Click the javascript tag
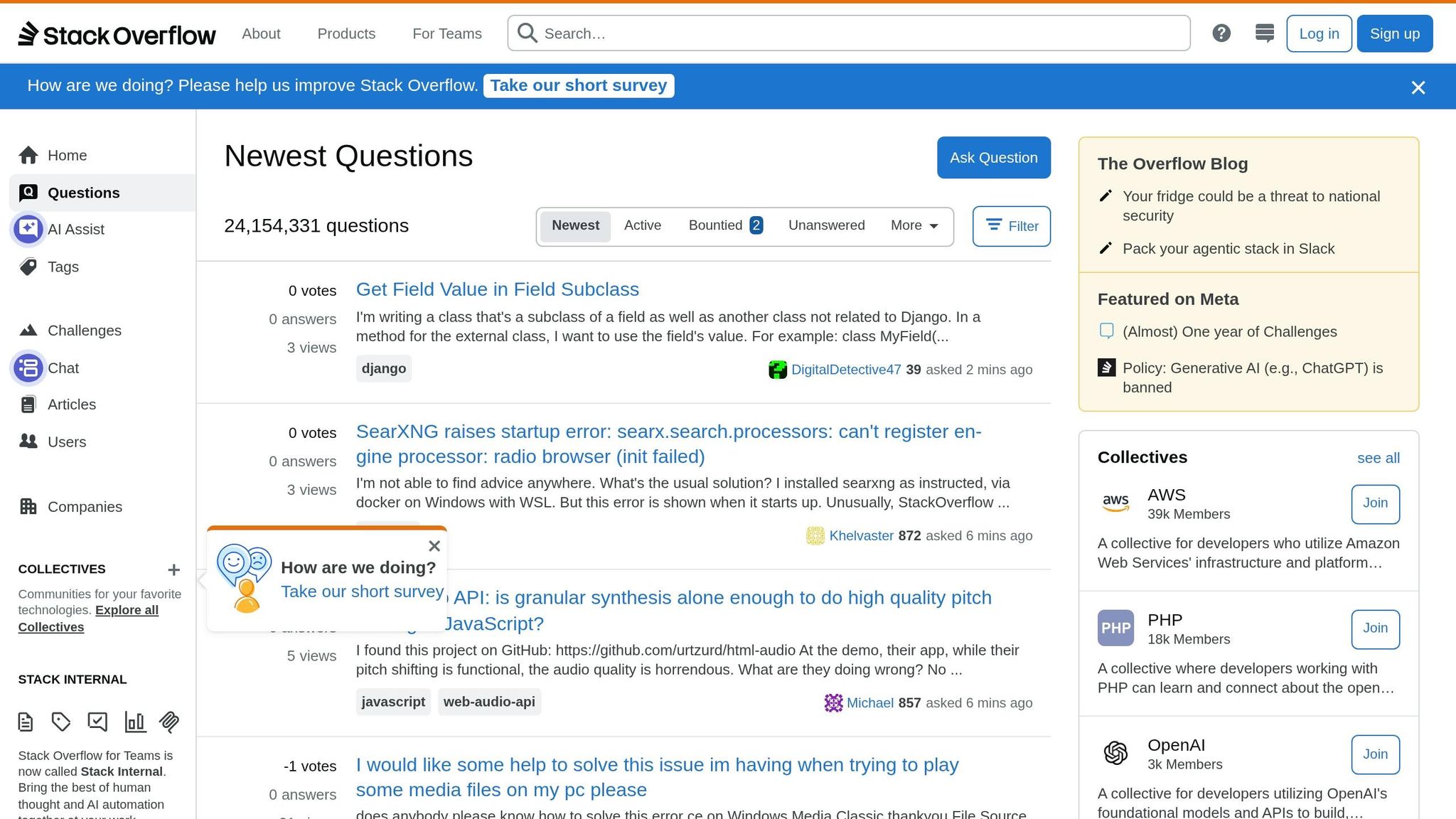The height and width of the screenshot is (819, 1456). point(393,702)
